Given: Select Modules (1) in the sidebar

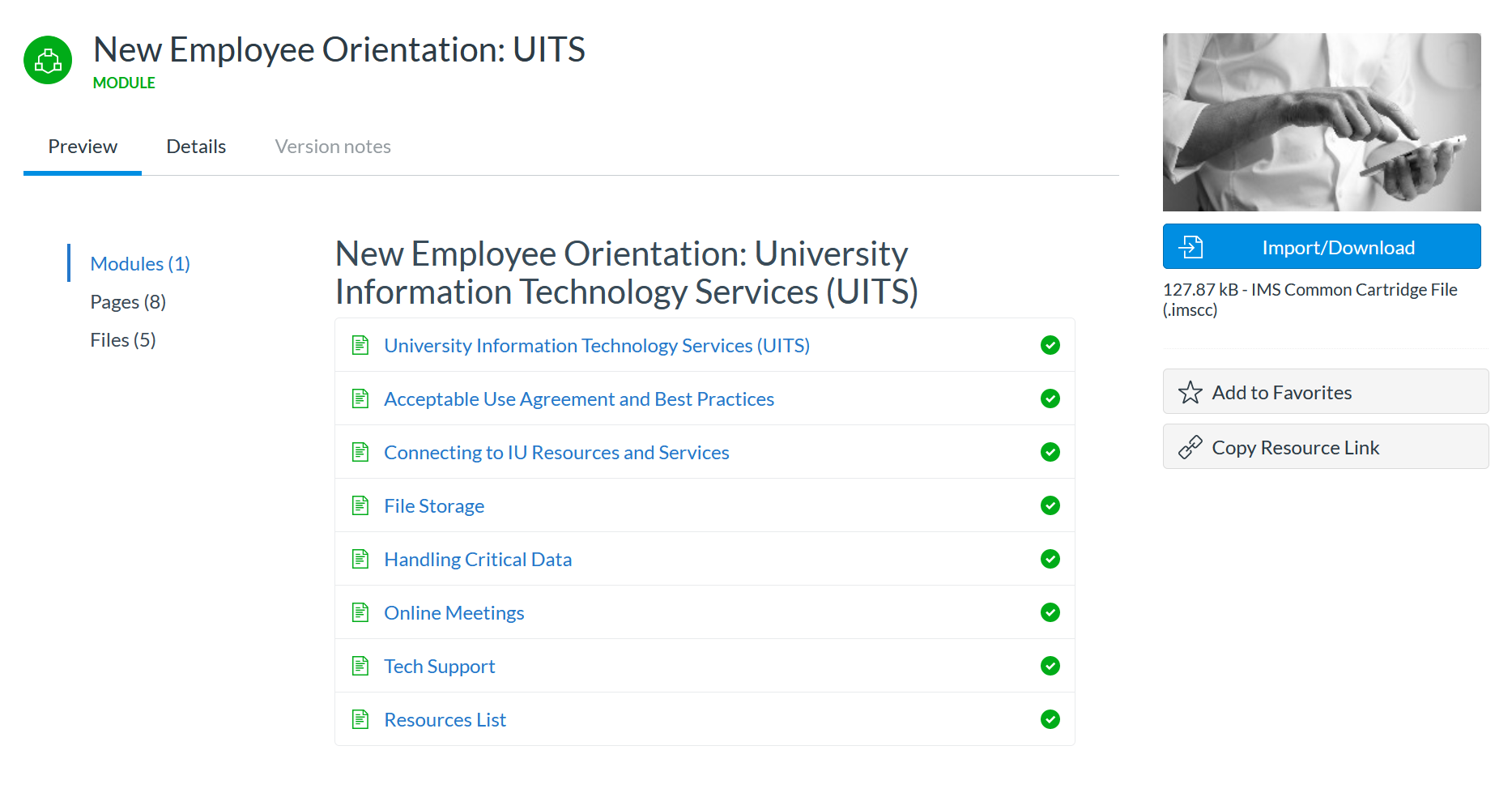Looking at the screenshot, I should pyautogui.click(x=140, y=263).
